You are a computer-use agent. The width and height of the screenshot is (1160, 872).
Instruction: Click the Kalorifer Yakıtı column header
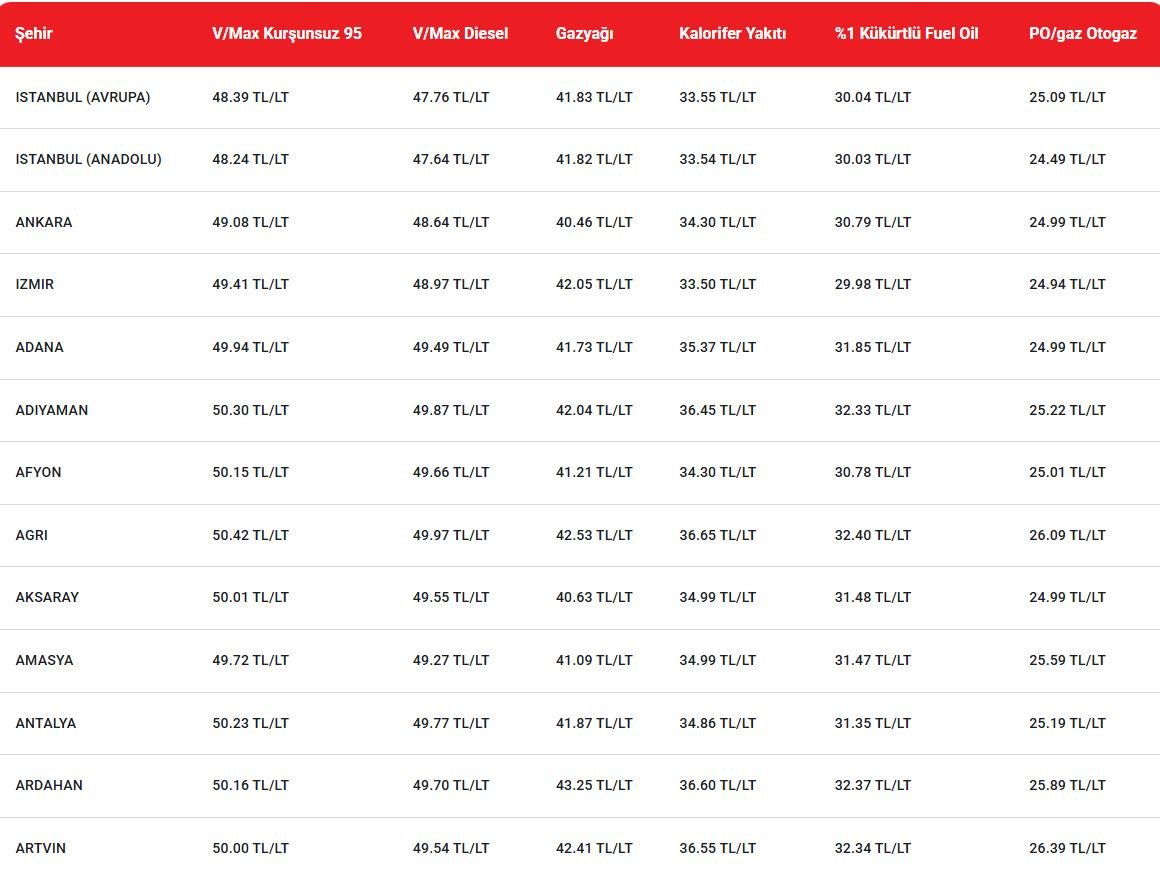(x=732, y=33)
